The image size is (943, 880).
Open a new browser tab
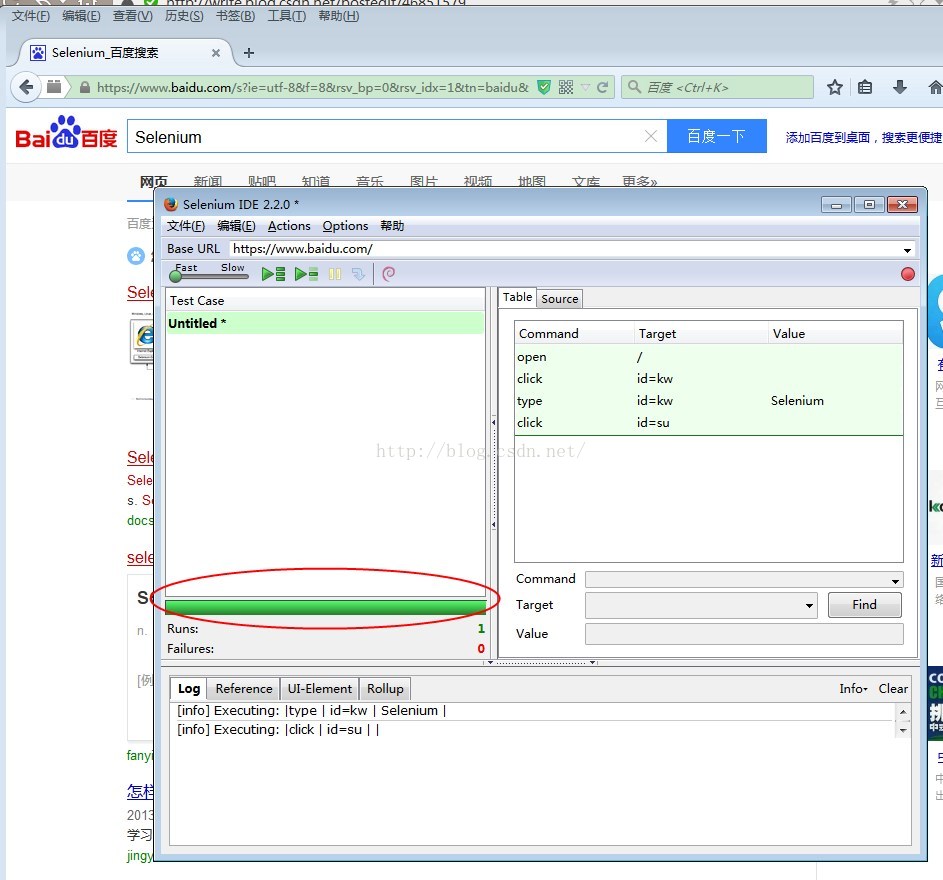click(248, 54)
